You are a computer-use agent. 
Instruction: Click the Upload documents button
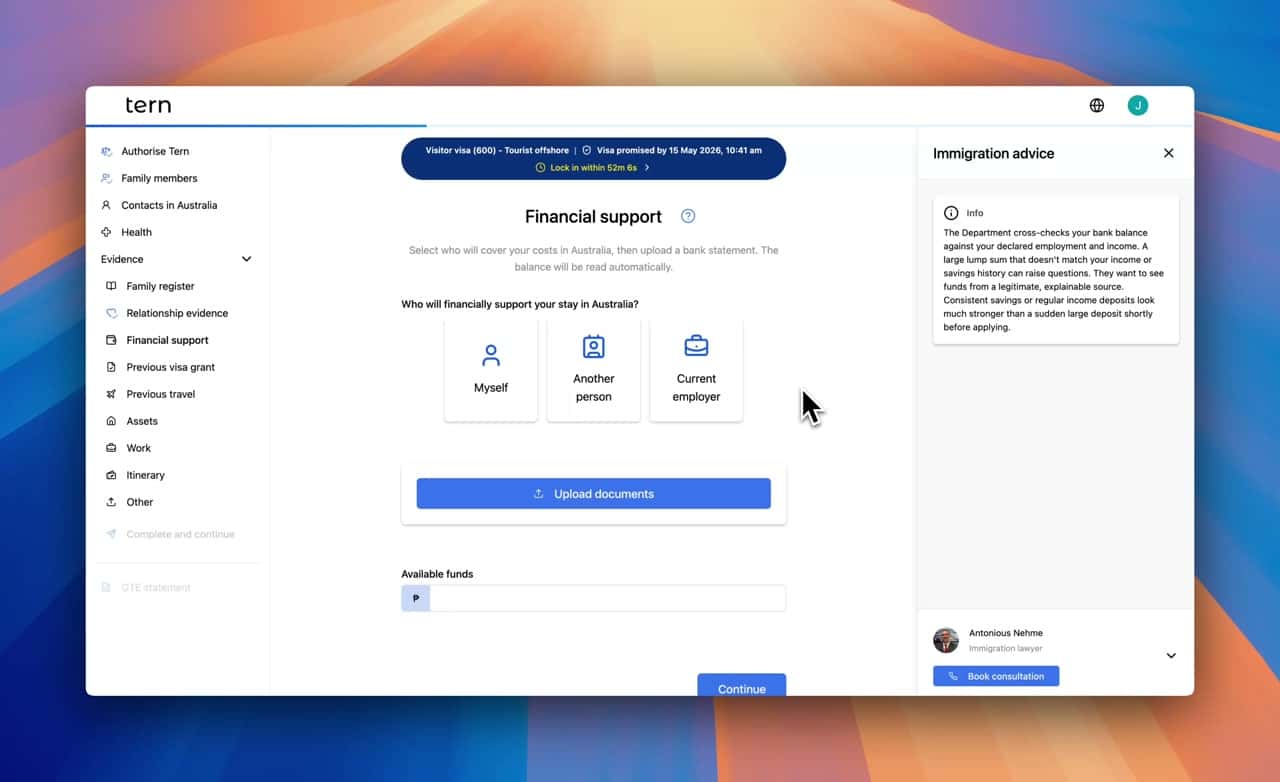[593, 493]
